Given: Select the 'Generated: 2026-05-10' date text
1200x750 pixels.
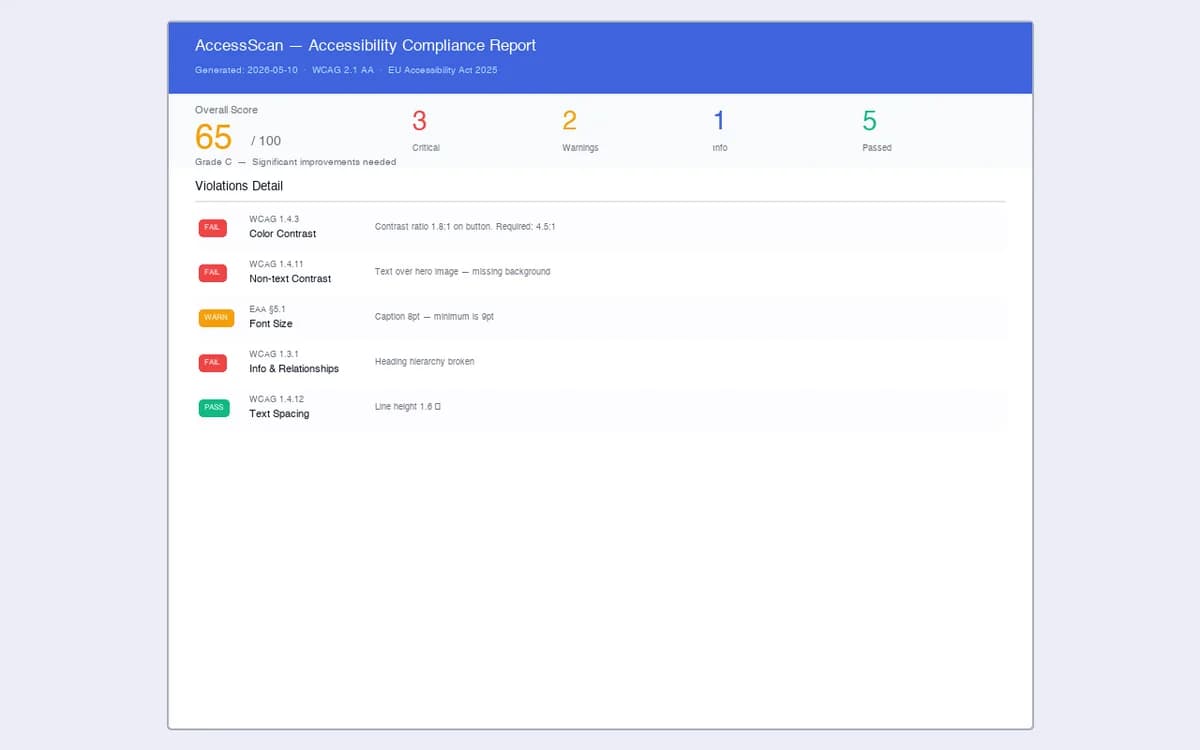Looking at the screenshot, I should pyautogui.click(x=246, y=70).
